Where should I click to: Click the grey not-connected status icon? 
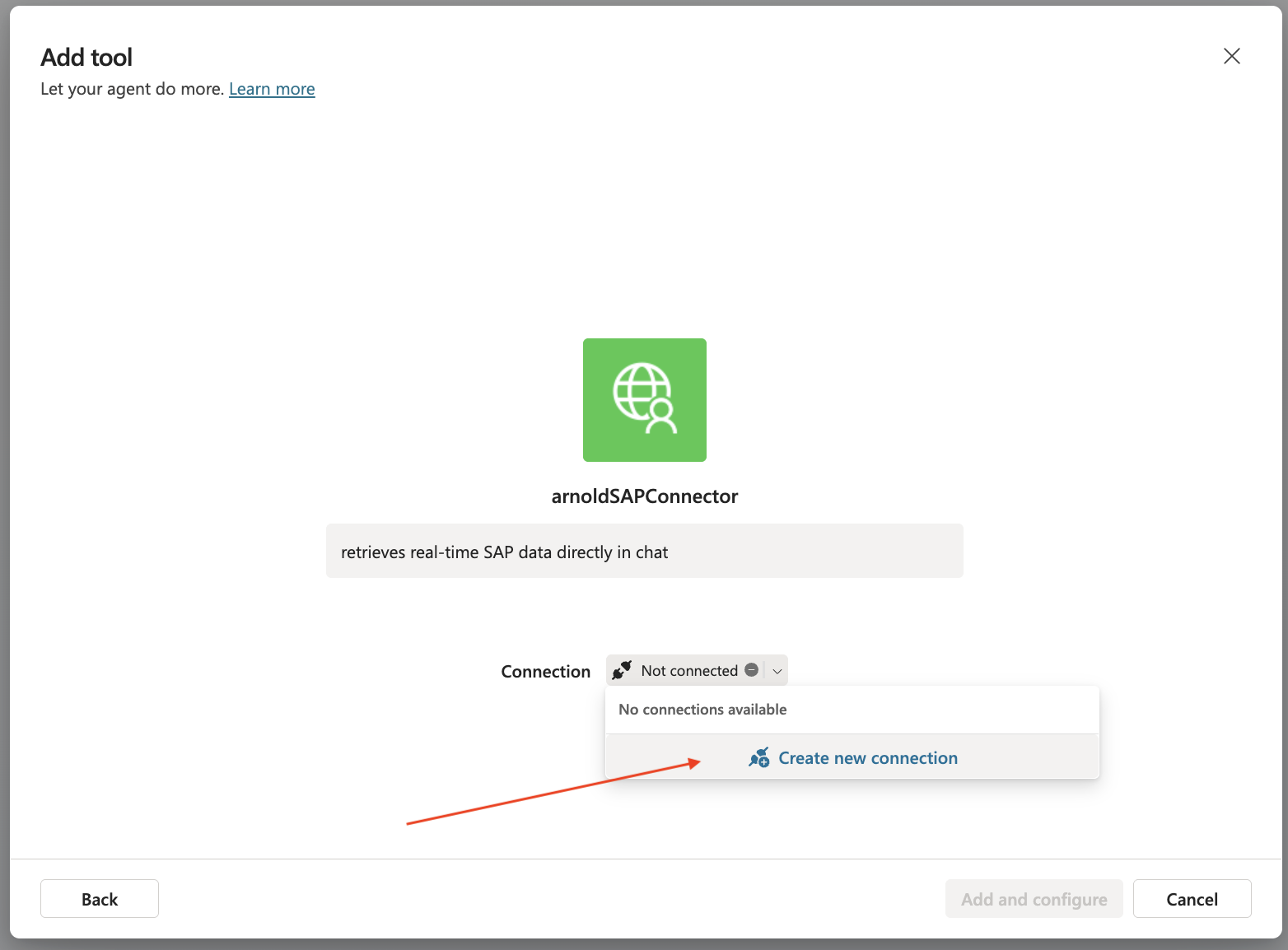[x=751, y=670]
